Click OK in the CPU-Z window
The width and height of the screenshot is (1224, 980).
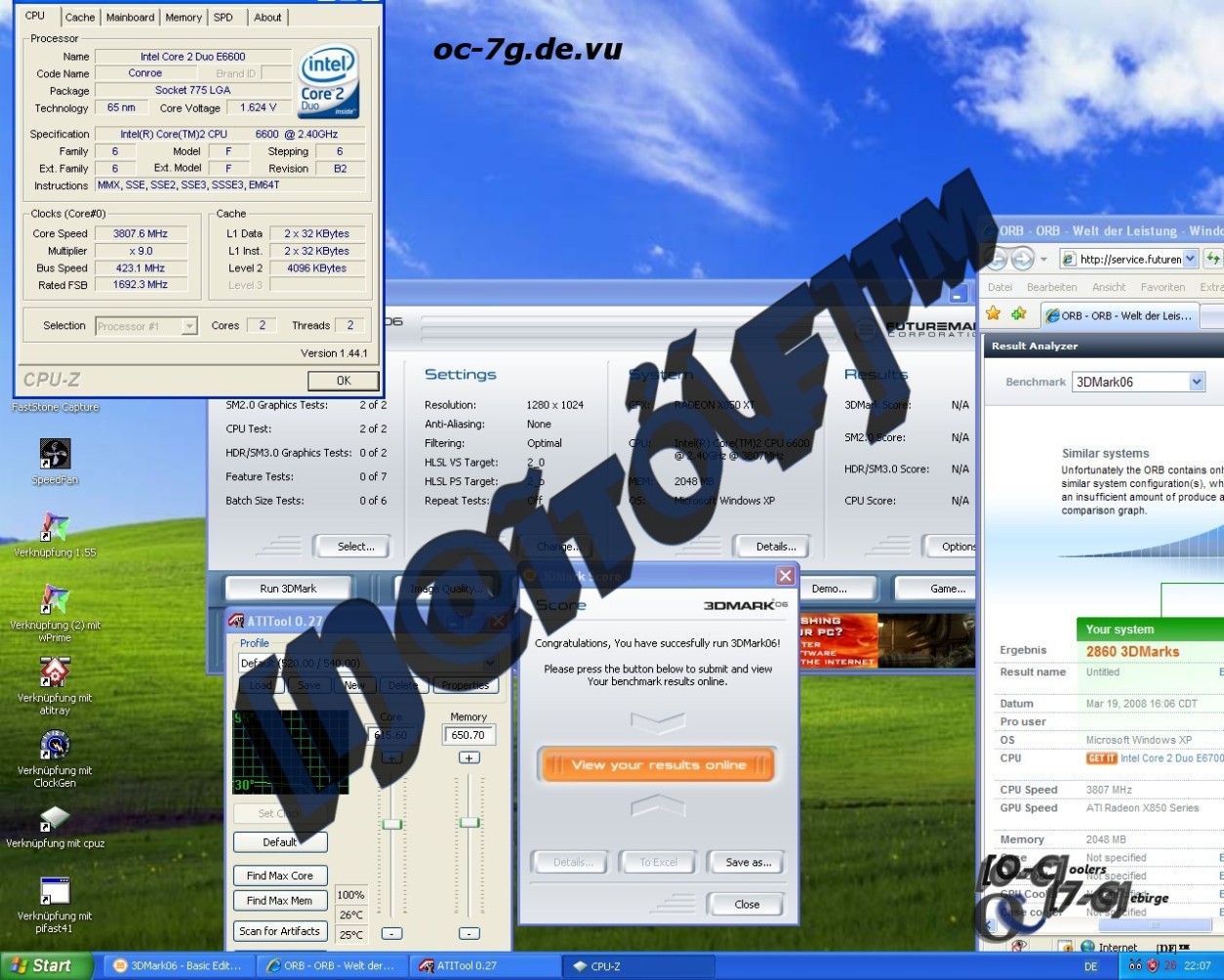tap(344, 381)
